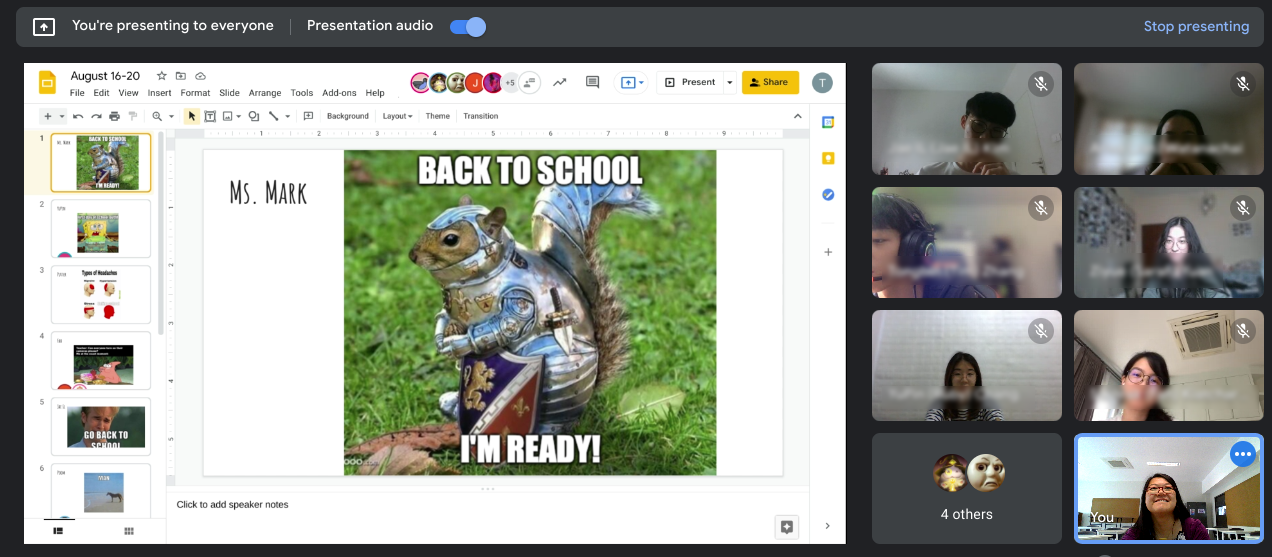Open the Layout dropdown

click(x=398, y=116)
